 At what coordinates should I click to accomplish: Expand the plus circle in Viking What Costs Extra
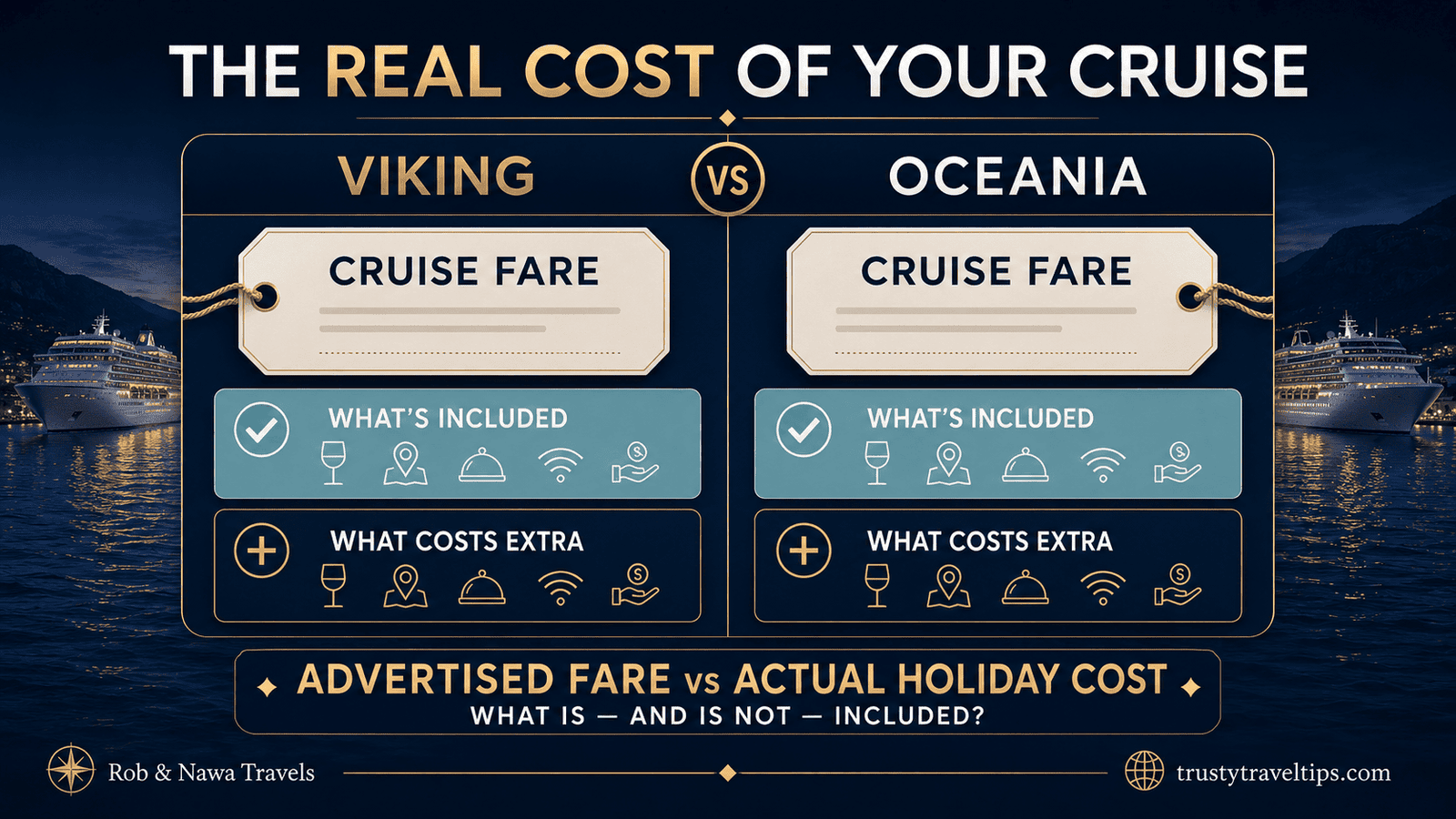coord(262,551)
